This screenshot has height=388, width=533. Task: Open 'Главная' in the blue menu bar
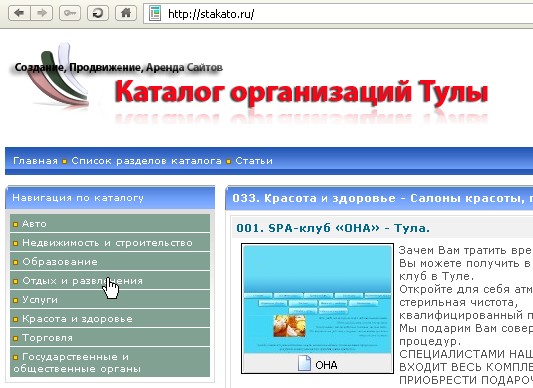coord(35,161)
